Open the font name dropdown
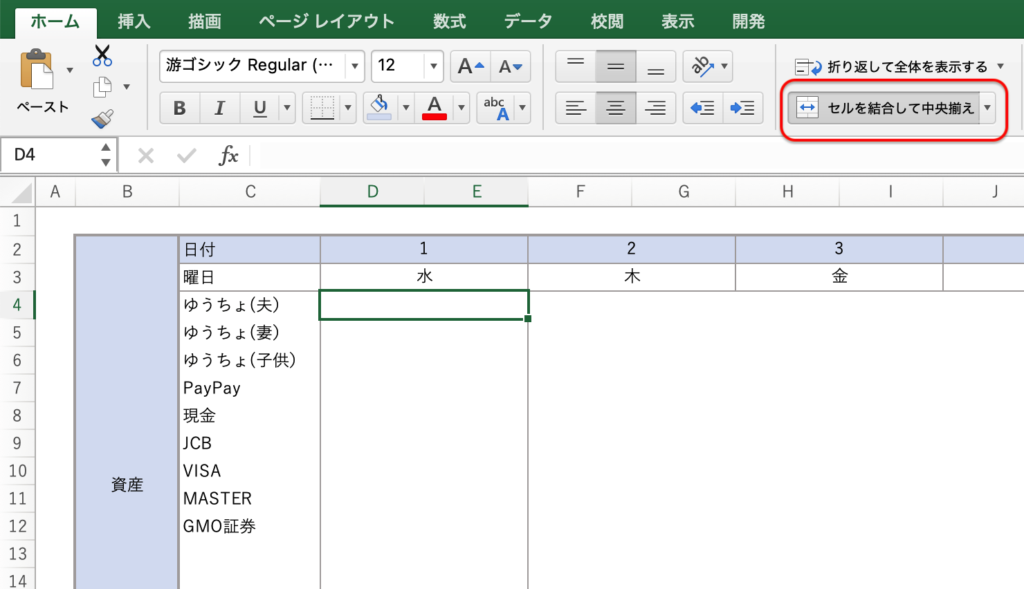 [355, 67]
